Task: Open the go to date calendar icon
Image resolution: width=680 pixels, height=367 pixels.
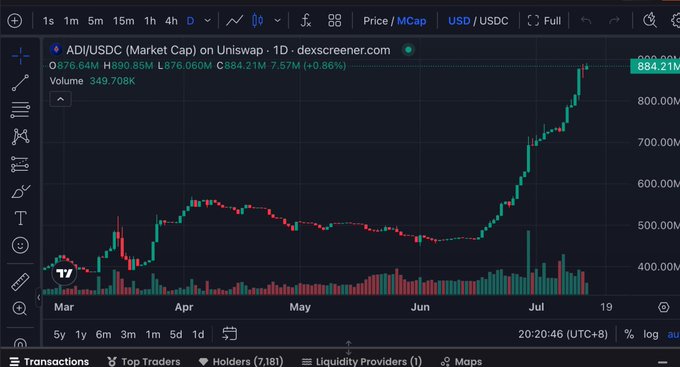Action: tap(229, 334)
